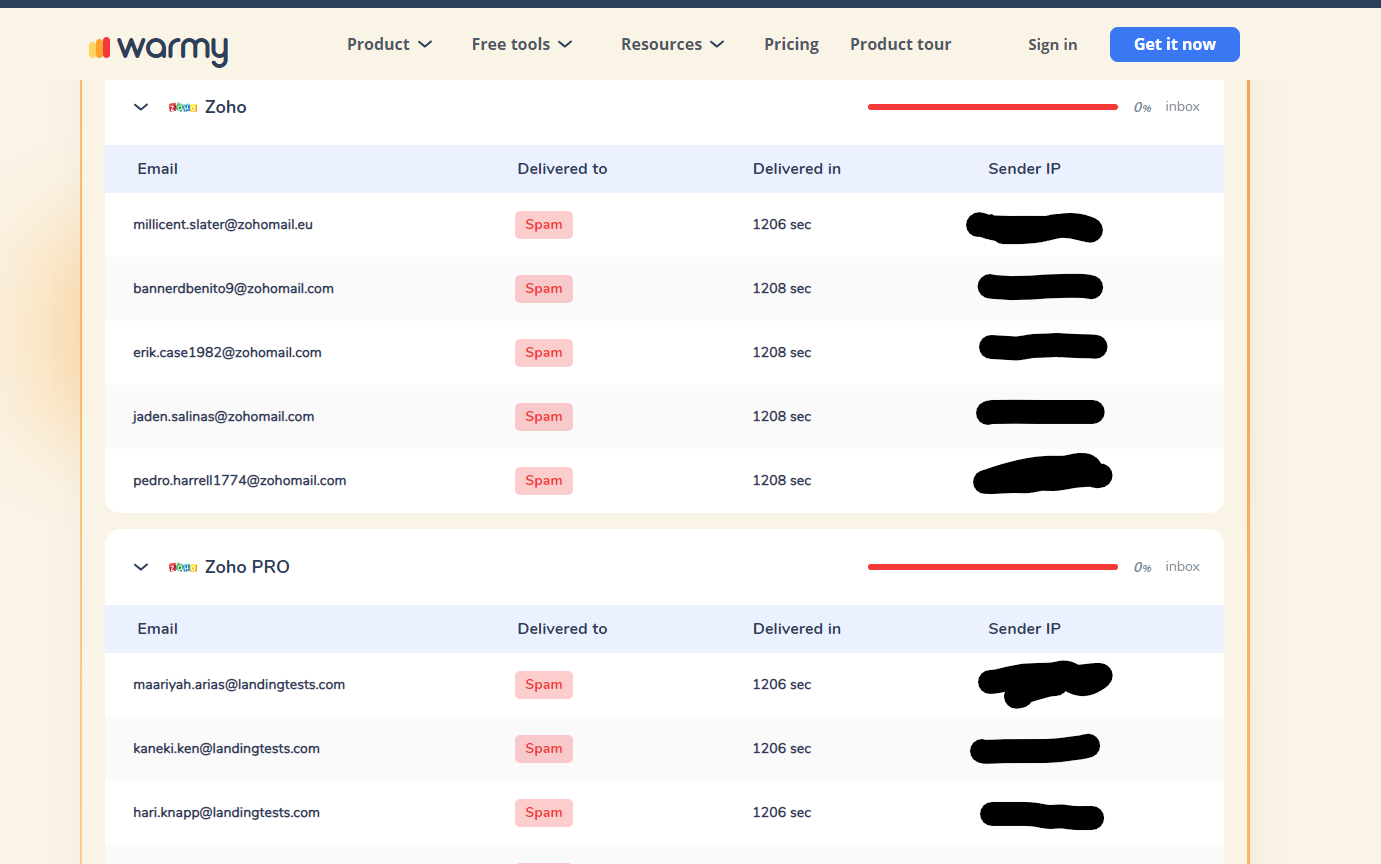The height and width of the screenshot is (864, 1381).
Task: Click the Spam badge for millicent.slater
Action: (544, 225)
